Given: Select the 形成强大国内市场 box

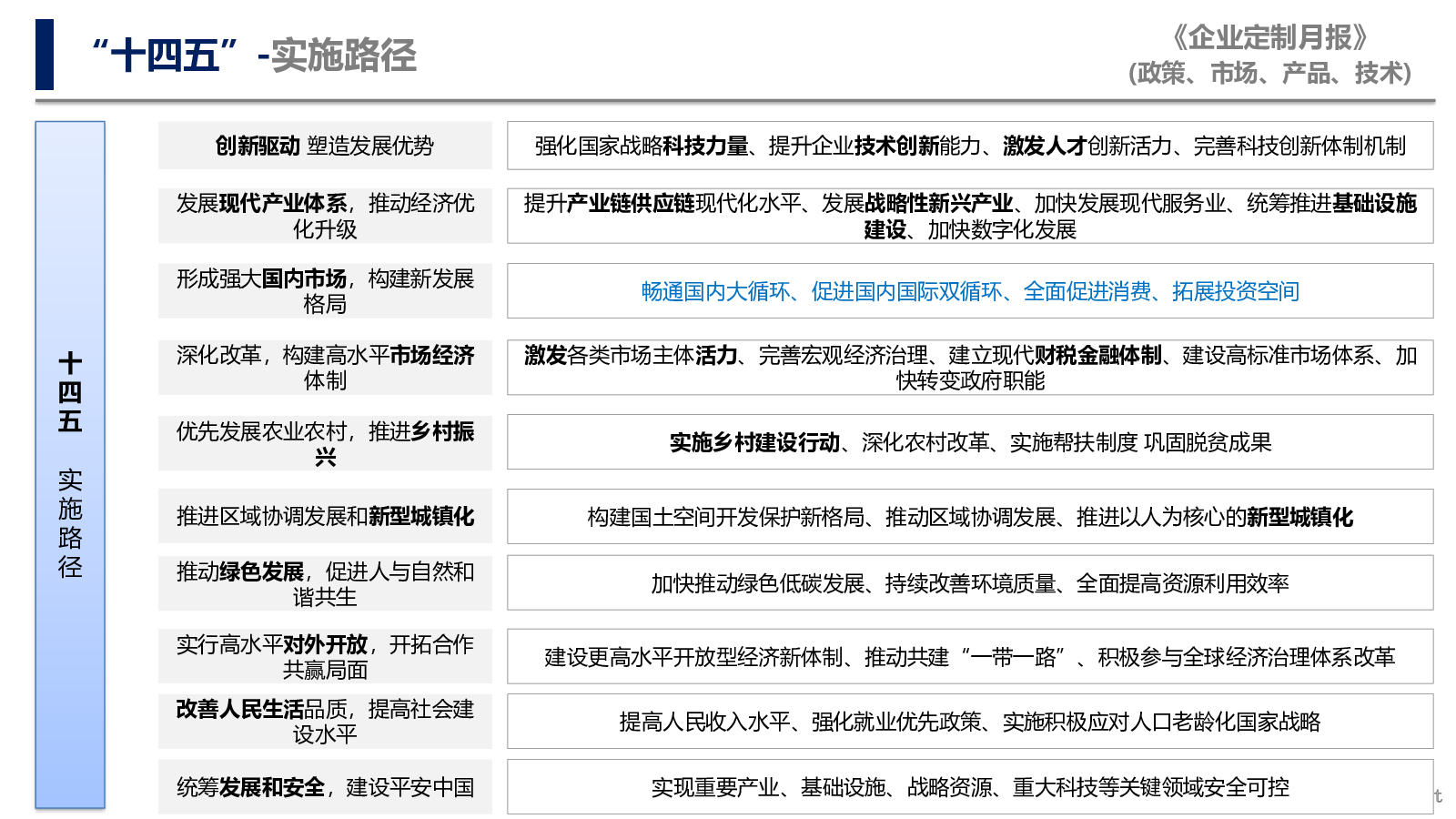Looking at the screenshot, I should click(325, 291).
